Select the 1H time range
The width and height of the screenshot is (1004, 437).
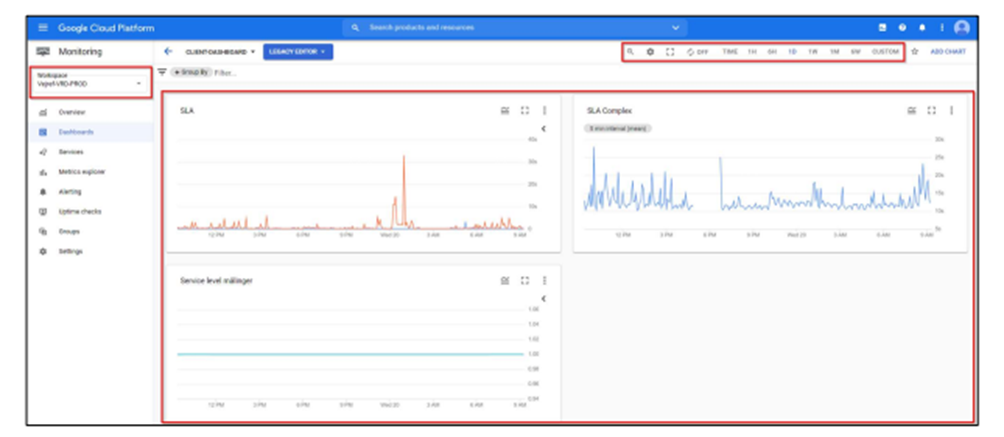tap(752, 51)
